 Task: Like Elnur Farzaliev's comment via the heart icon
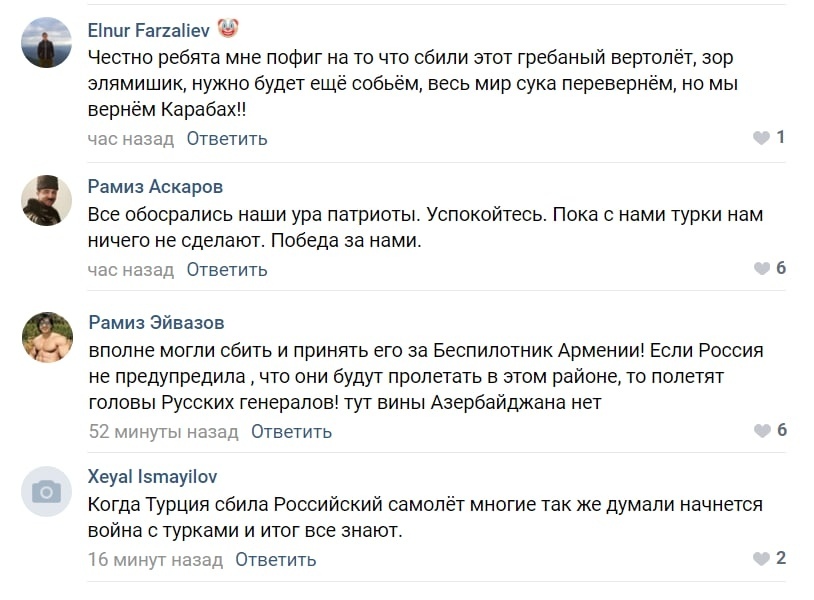[x=761, y=138]
